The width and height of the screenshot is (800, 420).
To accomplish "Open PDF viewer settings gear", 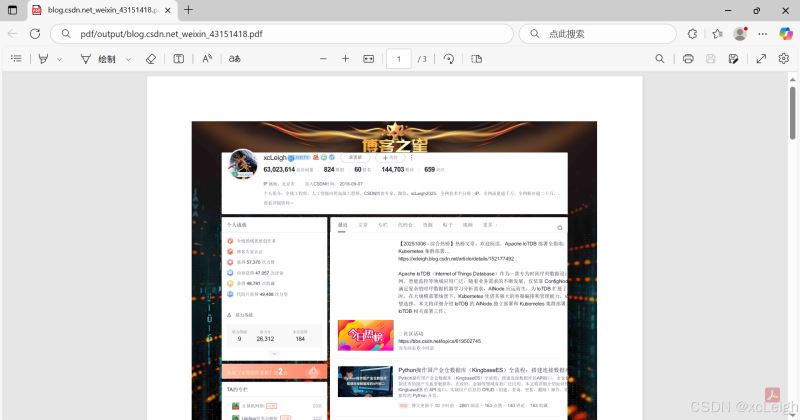I will (784, 59).
